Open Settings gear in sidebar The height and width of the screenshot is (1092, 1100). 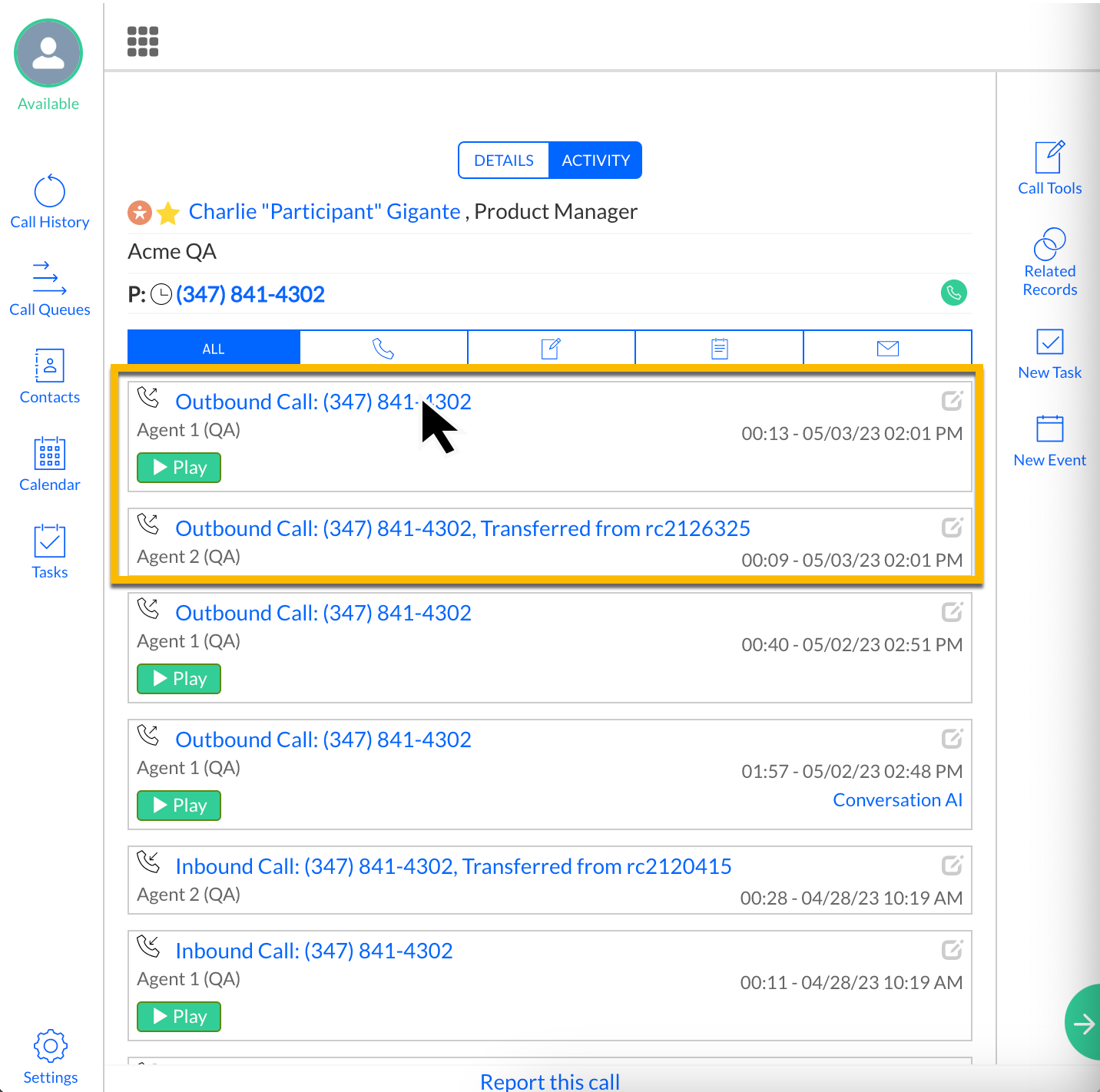51,1057
